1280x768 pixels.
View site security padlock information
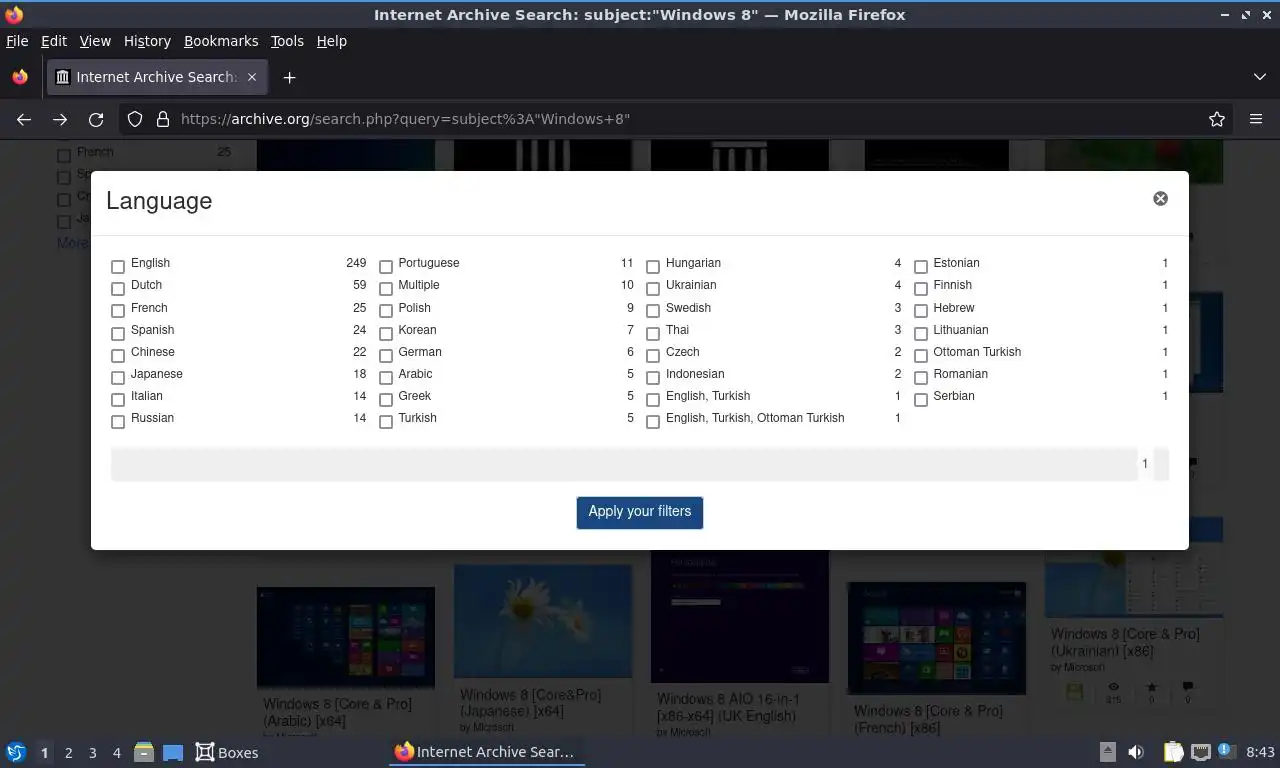[x=163, y=119]
